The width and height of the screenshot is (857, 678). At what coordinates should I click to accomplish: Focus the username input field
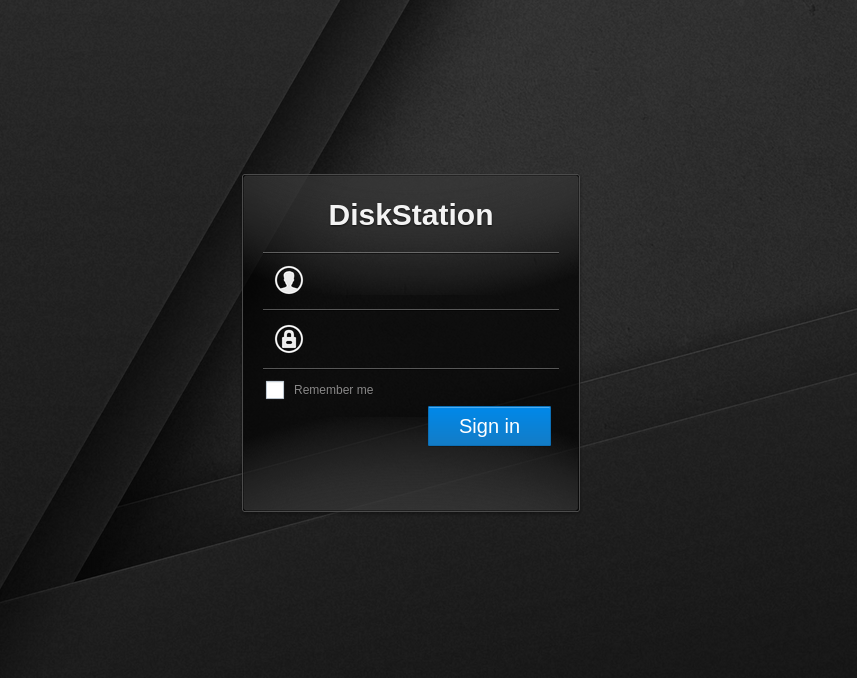click(x=430, y=281)
